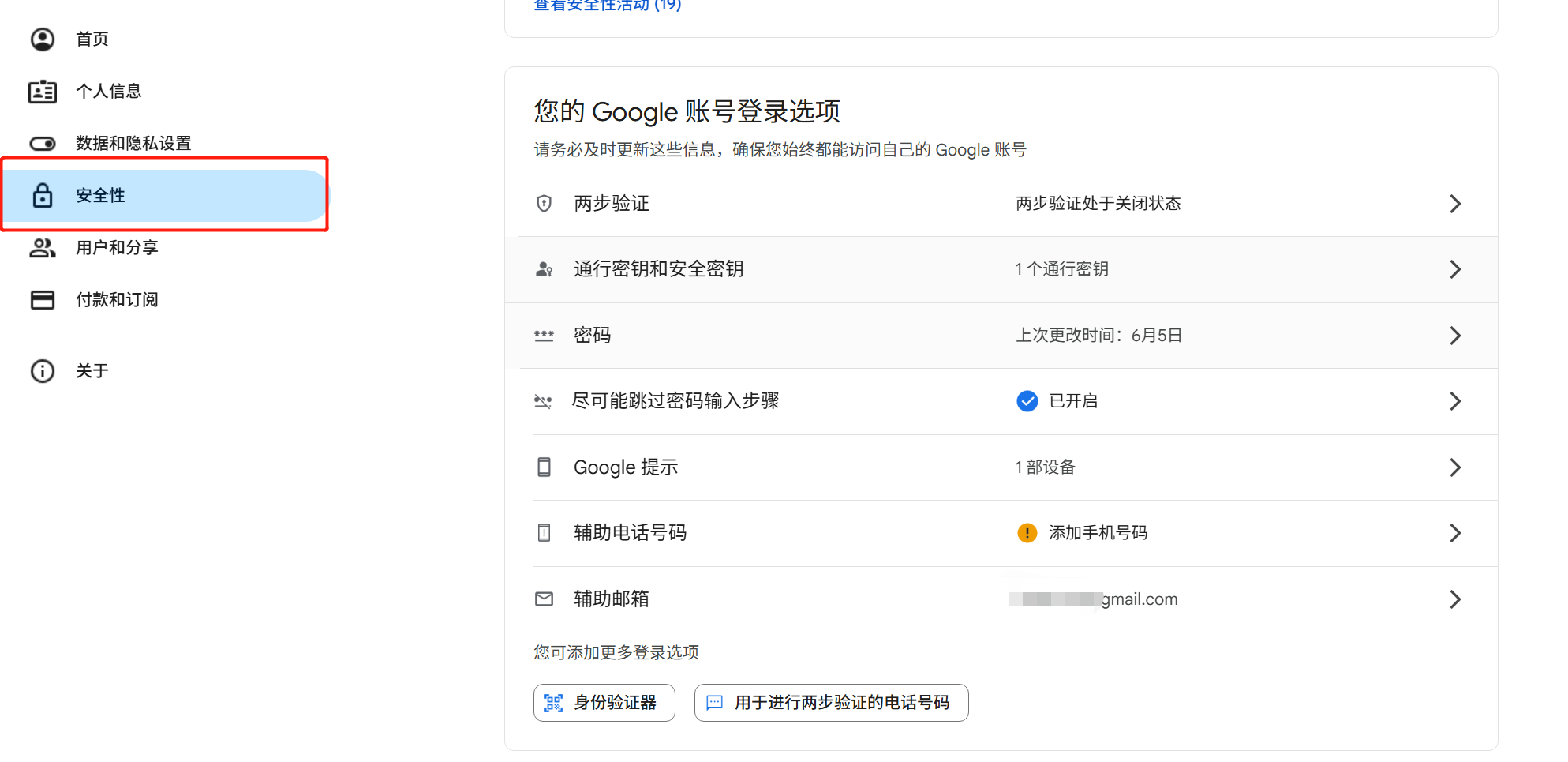The height and width of the screenshot is (762, 1568).
Task: Click the passkey person icon beside 通行密钥和安全密钥
Action: click(x=544, y=269)
